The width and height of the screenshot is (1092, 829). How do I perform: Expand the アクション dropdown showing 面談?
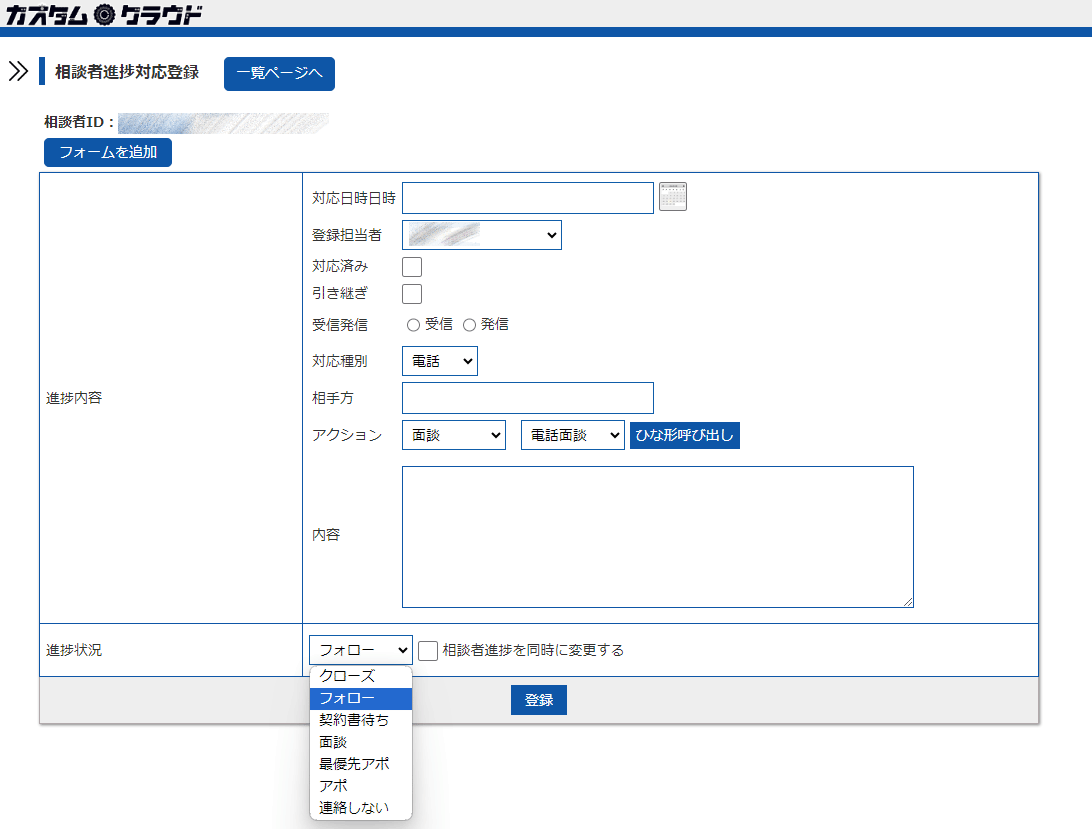tap(453, 435)
